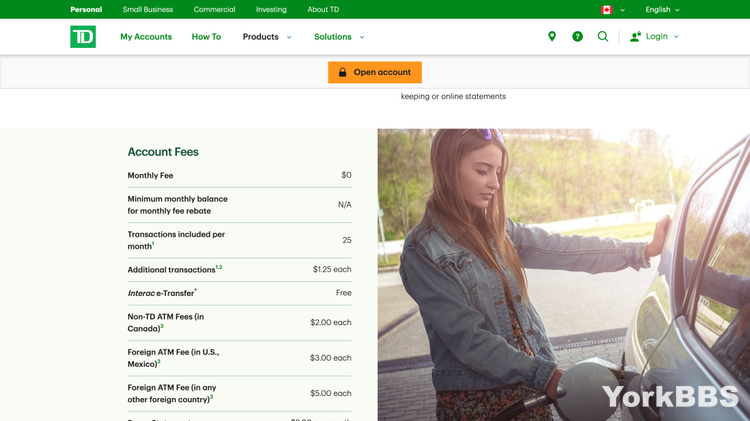Click the Login user icon

coord(635,36)
